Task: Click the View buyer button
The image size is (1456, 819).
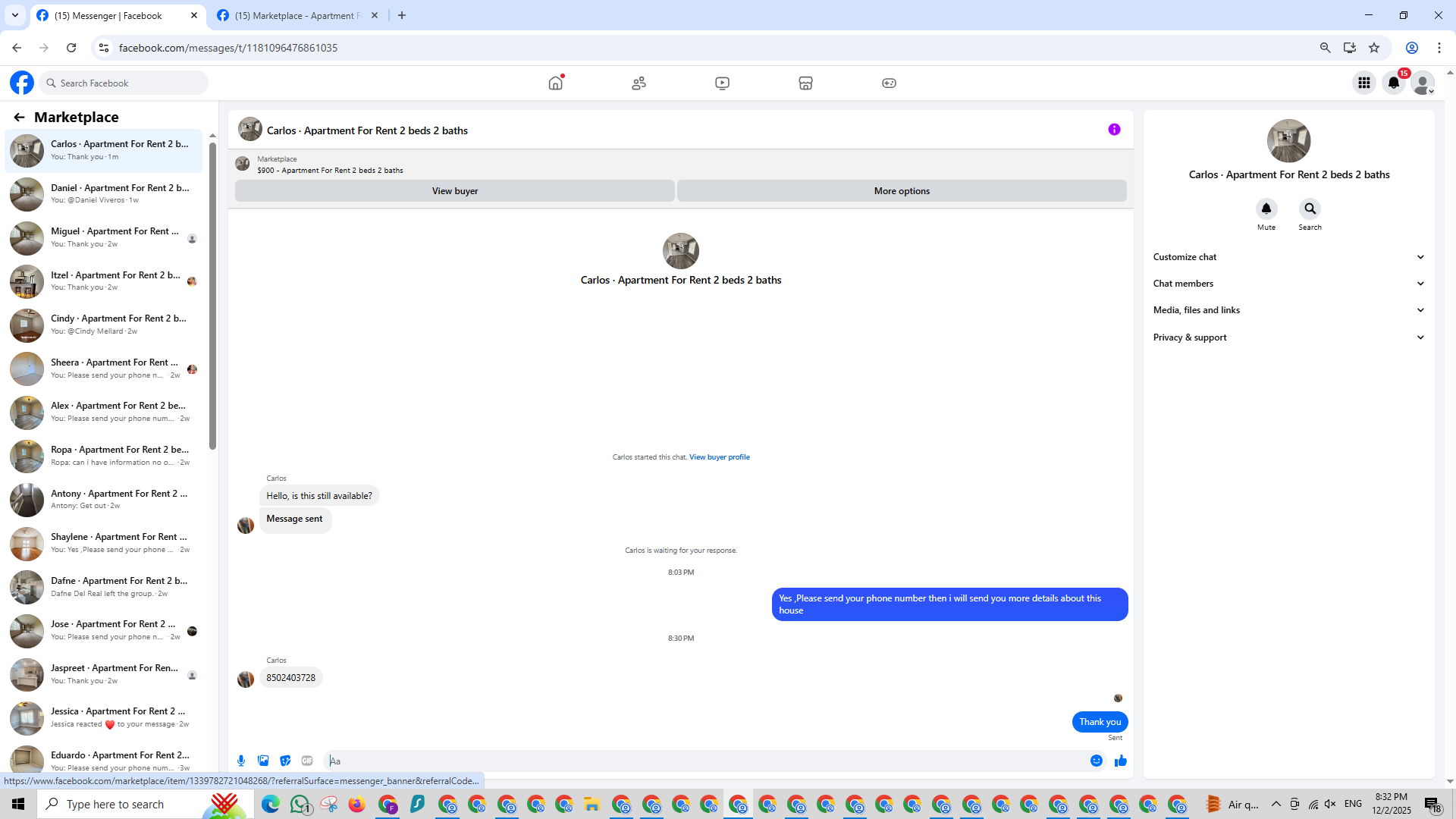Action: pyautogui.click(x=454, y=191)
